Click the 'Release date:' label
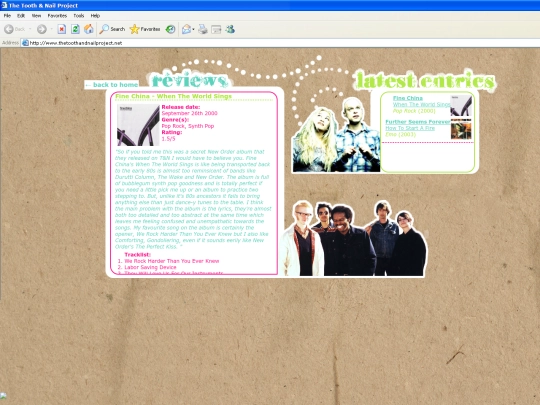Image resolution: width=540 pixels, height=405 pixels. point(181,107)
